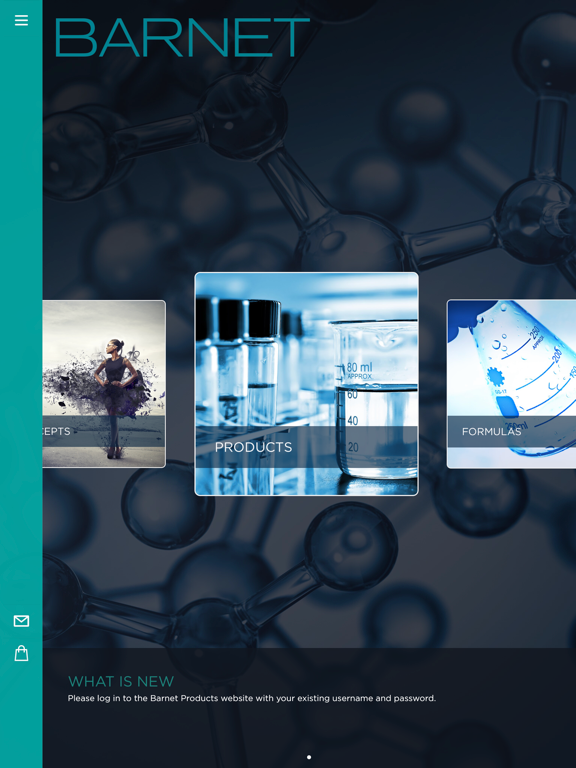Open the Products card
576x768 pixels.
tap(307, 384)
